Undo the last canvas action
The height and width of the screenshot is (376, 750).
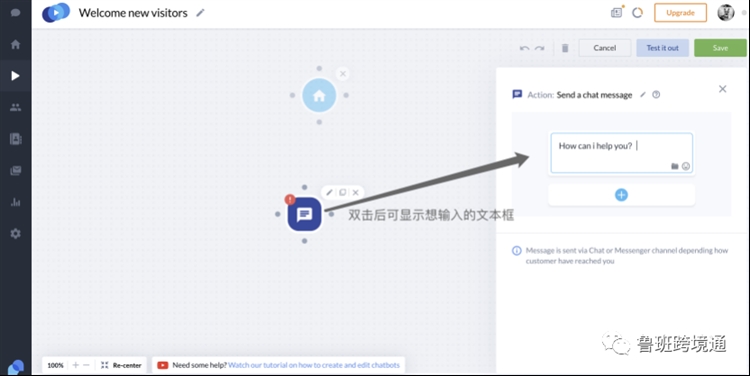point(524,48)
